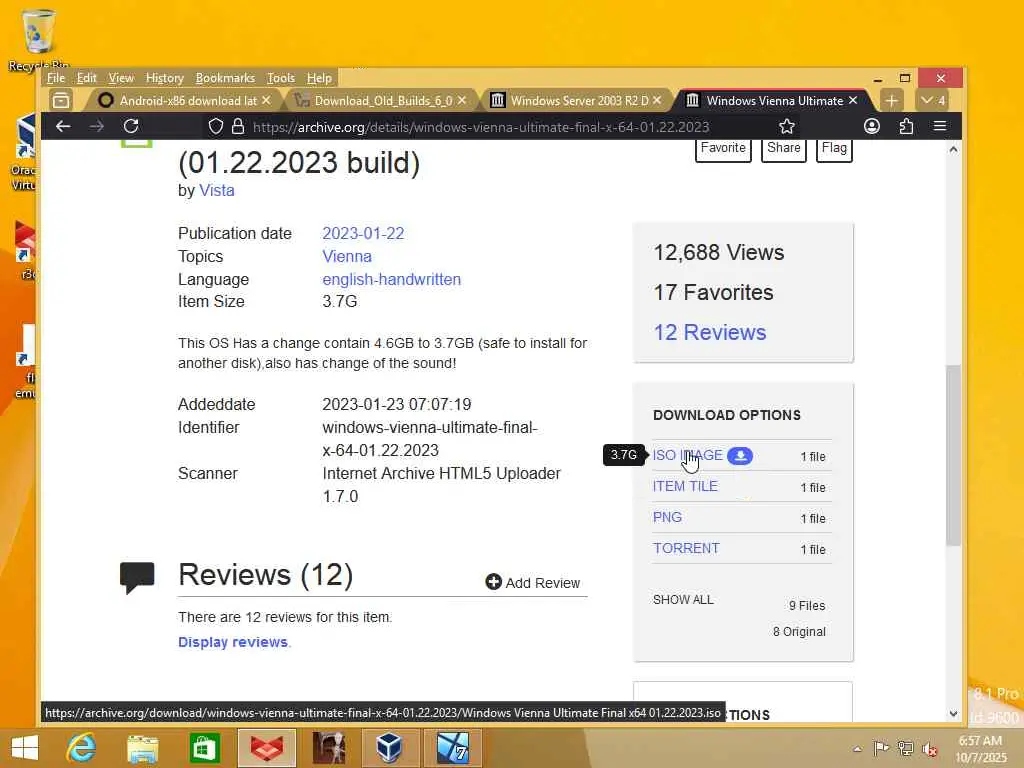Show hidden system tray icons arrow
The height and width of the screenshot is (768, 1024).
[x=857, y=748]
